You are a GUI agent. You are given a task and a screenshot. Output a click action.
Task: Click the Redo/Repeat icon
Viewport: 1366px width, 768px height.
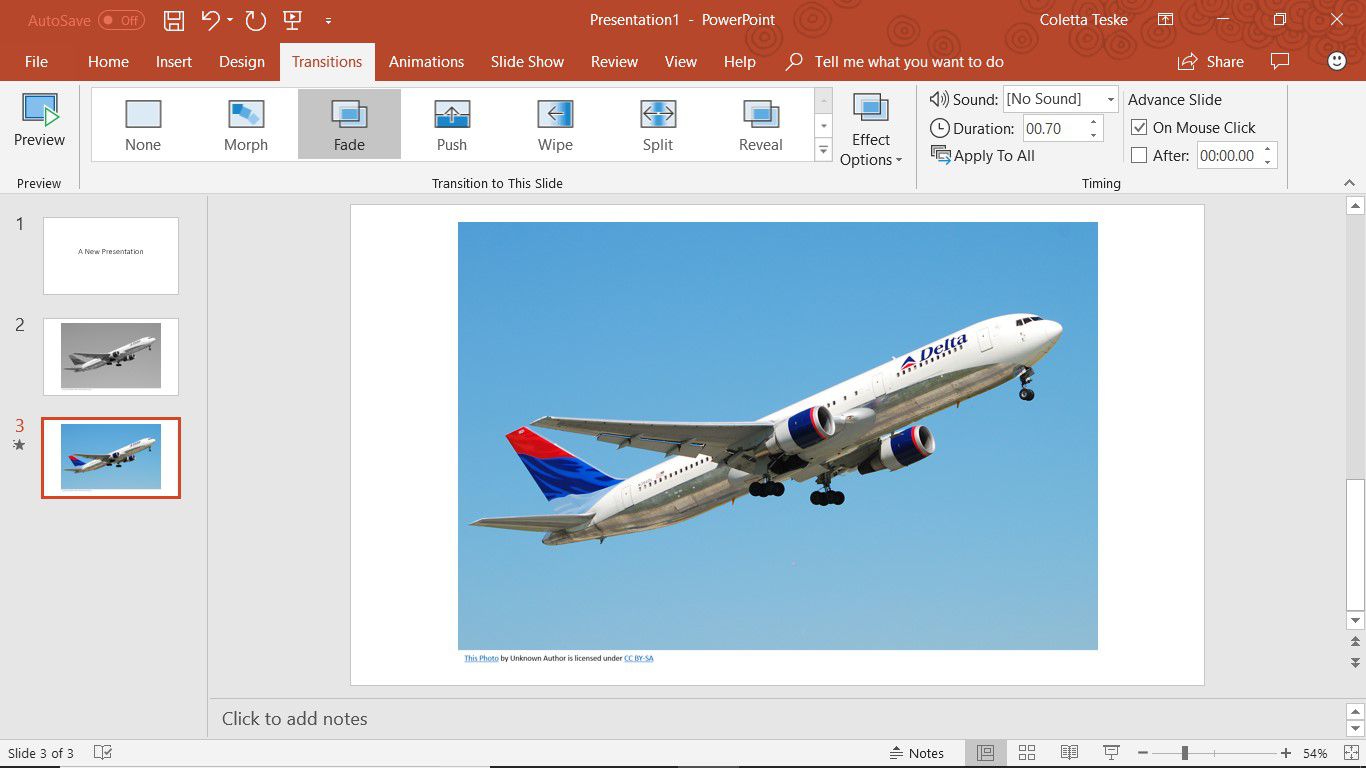(x=256, y=20)
